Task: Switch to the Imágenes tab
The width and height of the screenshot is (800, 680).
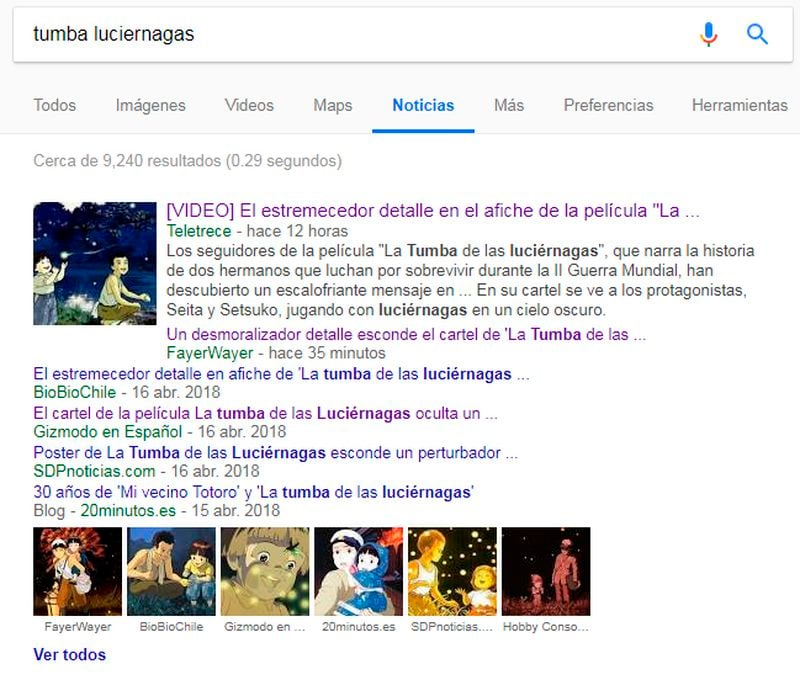Action: pos(151,105)
